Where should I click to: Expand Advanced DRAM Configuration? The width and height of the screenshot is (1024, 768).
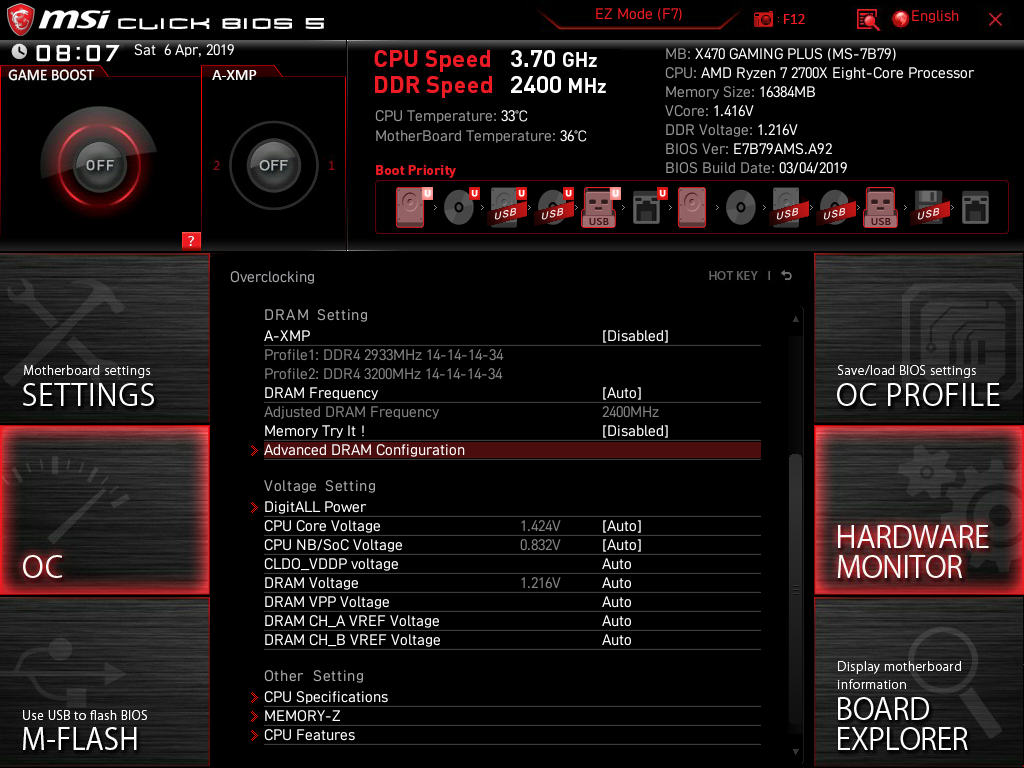[364, 450]
